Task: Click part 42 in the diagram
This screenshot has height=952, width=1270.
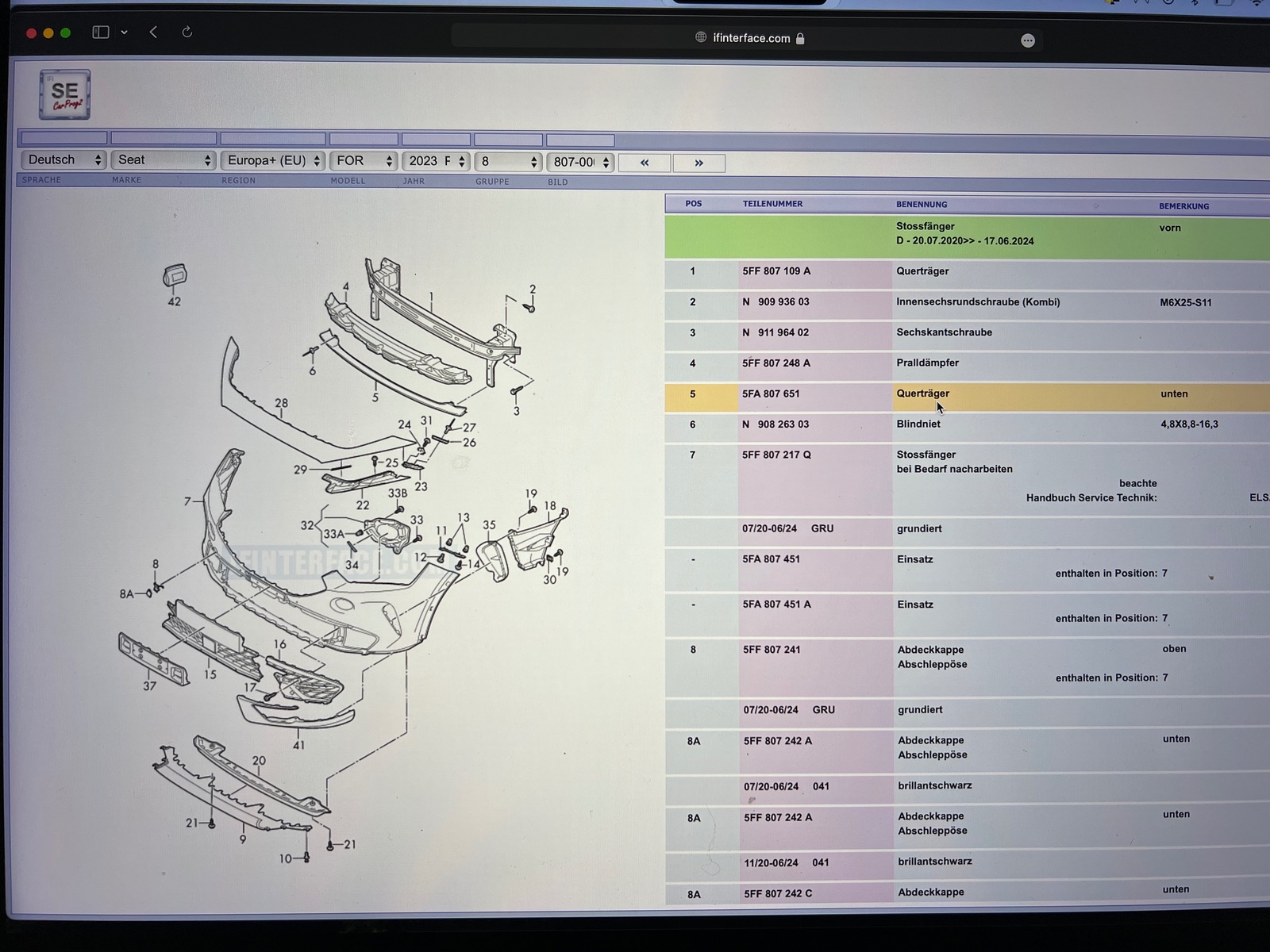Action: pyautogui.click(x=175, y=276)
